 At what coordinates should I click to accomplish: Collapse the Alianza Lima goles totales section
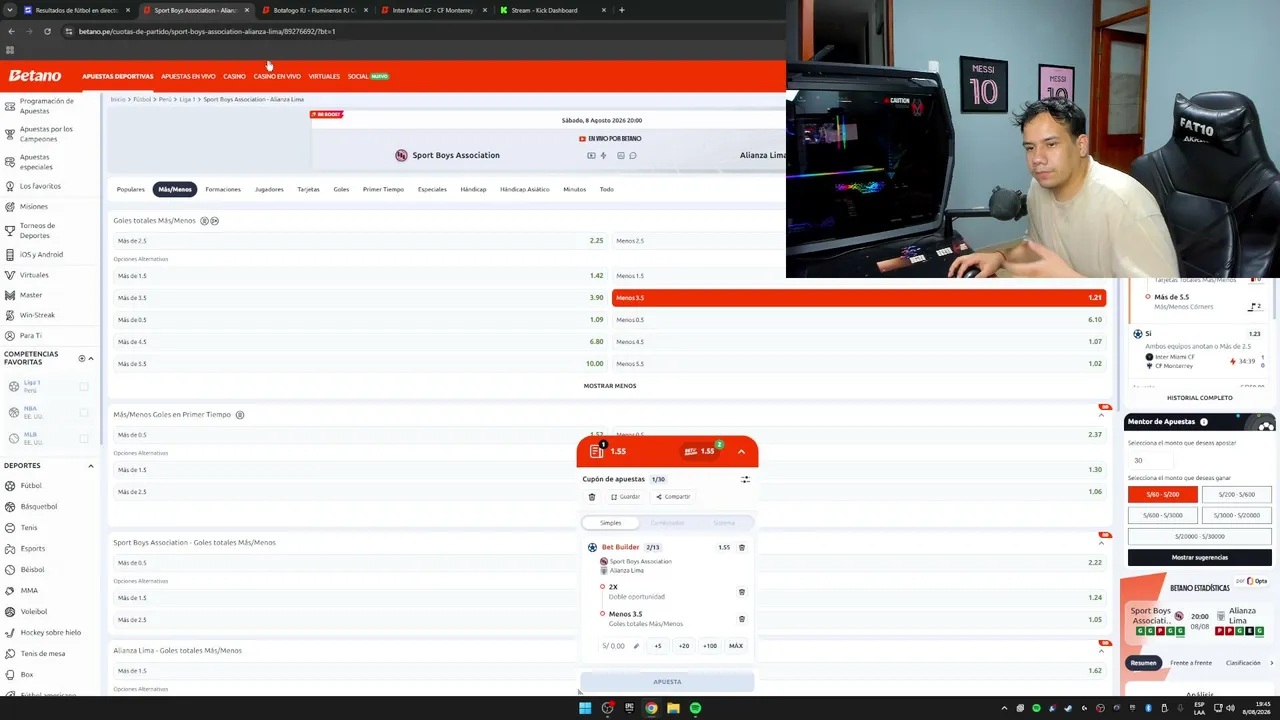point(1101,651)
